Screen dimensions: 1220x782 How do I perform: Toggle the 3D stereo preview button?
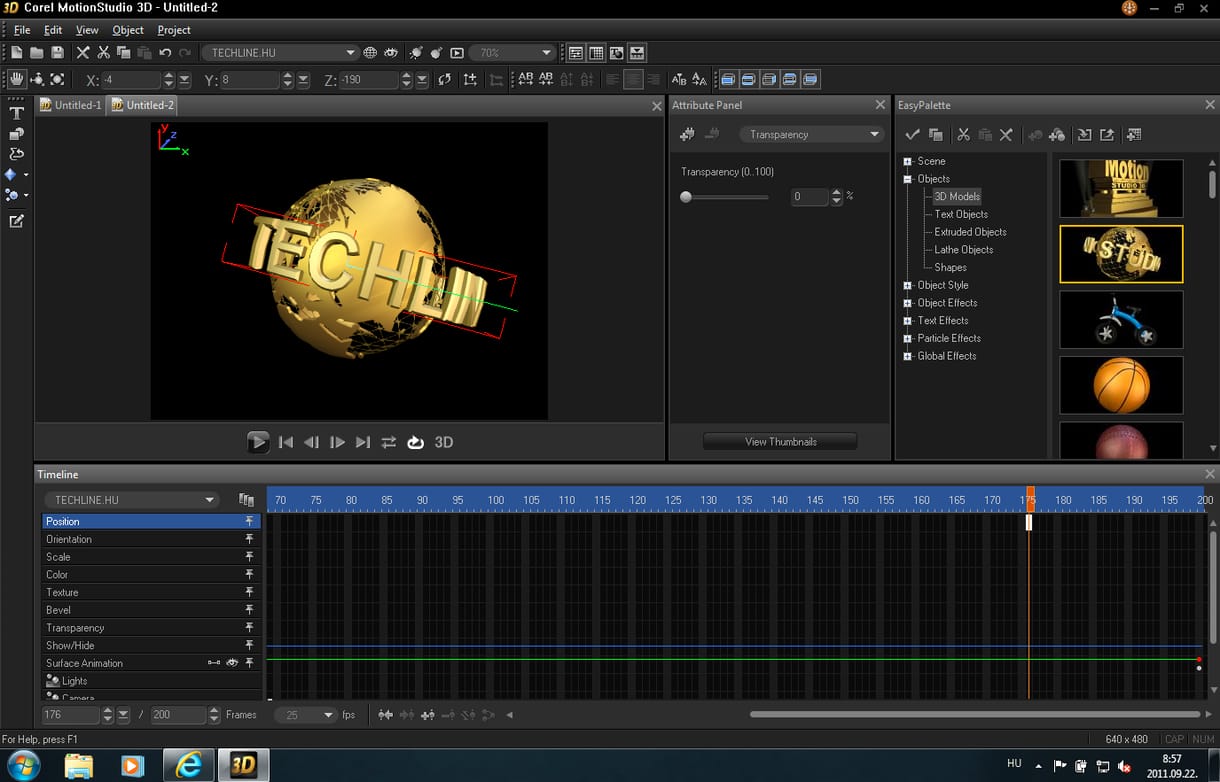444,442
